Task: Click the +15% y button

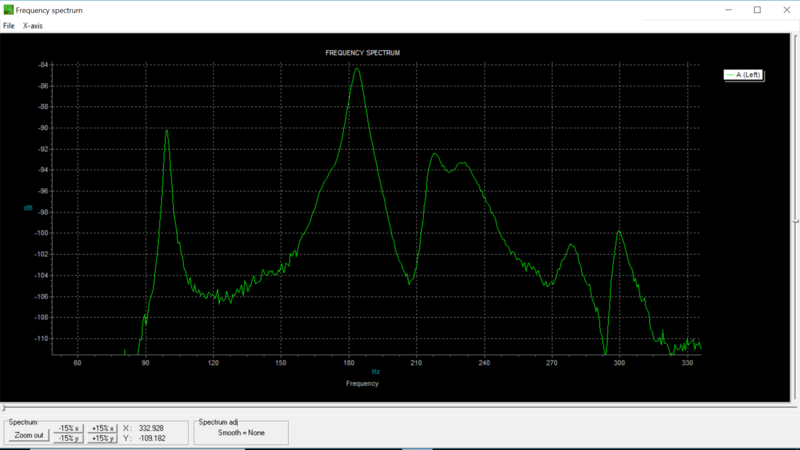Action: [103, 438]
